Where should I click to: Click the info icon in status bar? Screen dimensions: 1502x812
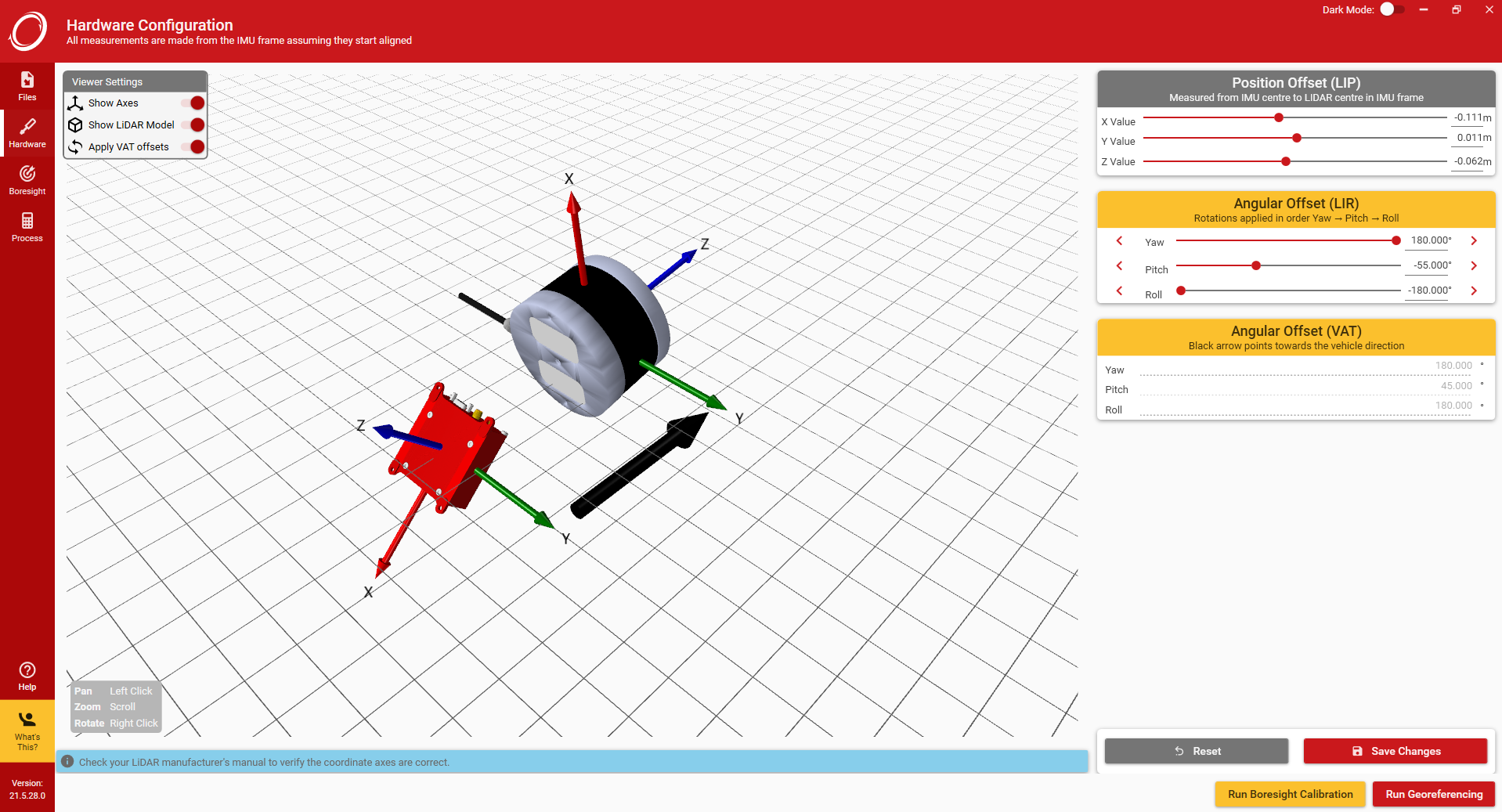pos(67,761)
